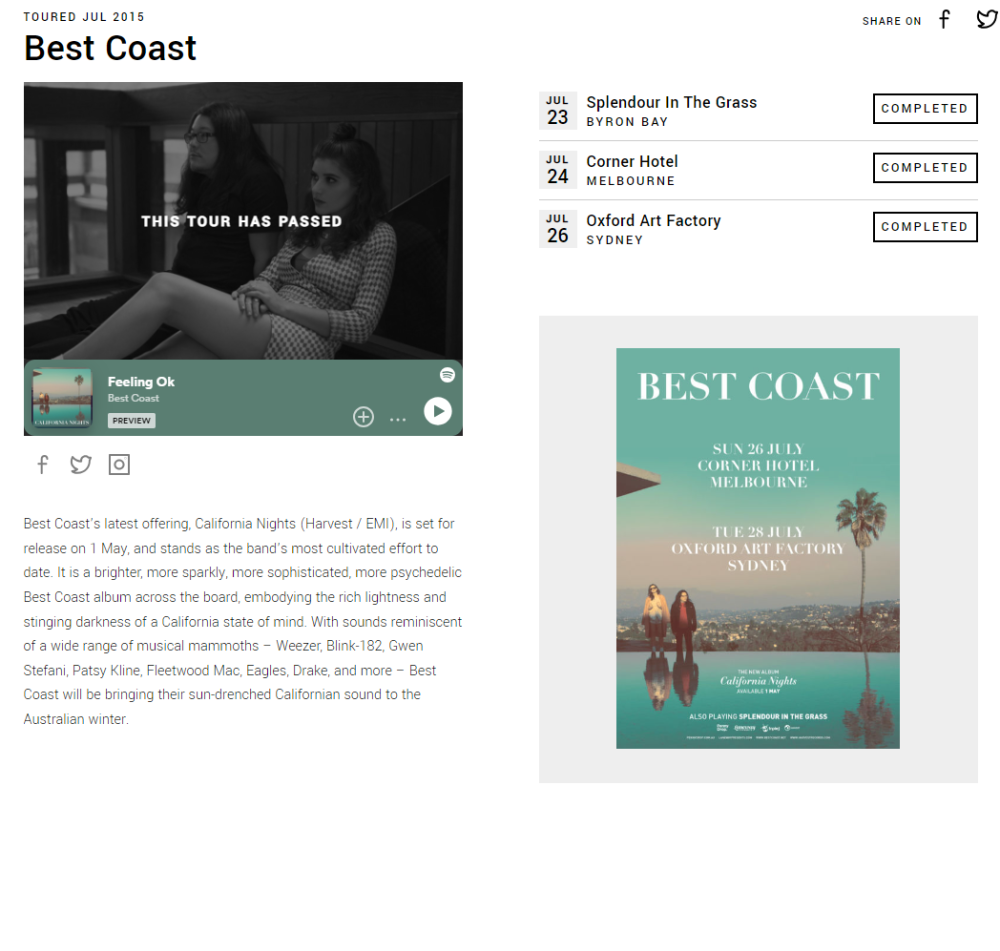1000x951 pixels.
Task: Open the Feeling Ok song title link
Action: (141, 381)
